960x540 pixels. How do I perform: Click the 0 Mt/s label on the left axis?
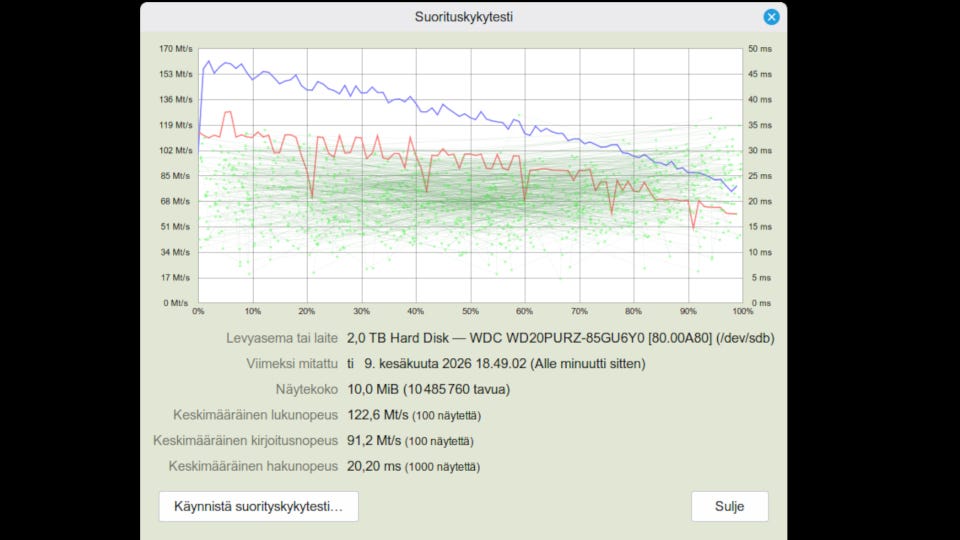(176, 303)
